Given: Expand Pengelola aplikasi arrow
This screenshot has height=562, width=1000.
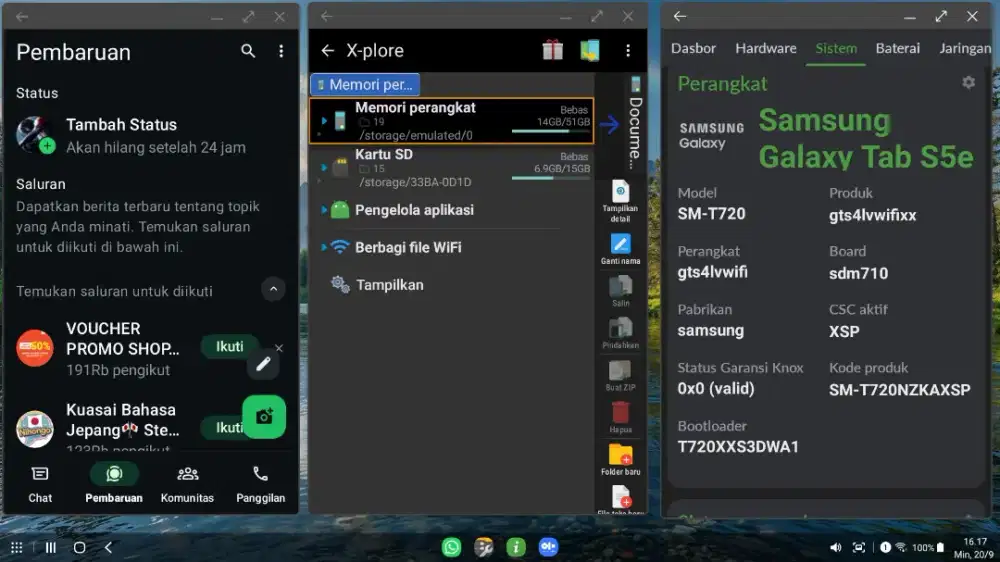Looking at the screenshot, I should 324,210.
